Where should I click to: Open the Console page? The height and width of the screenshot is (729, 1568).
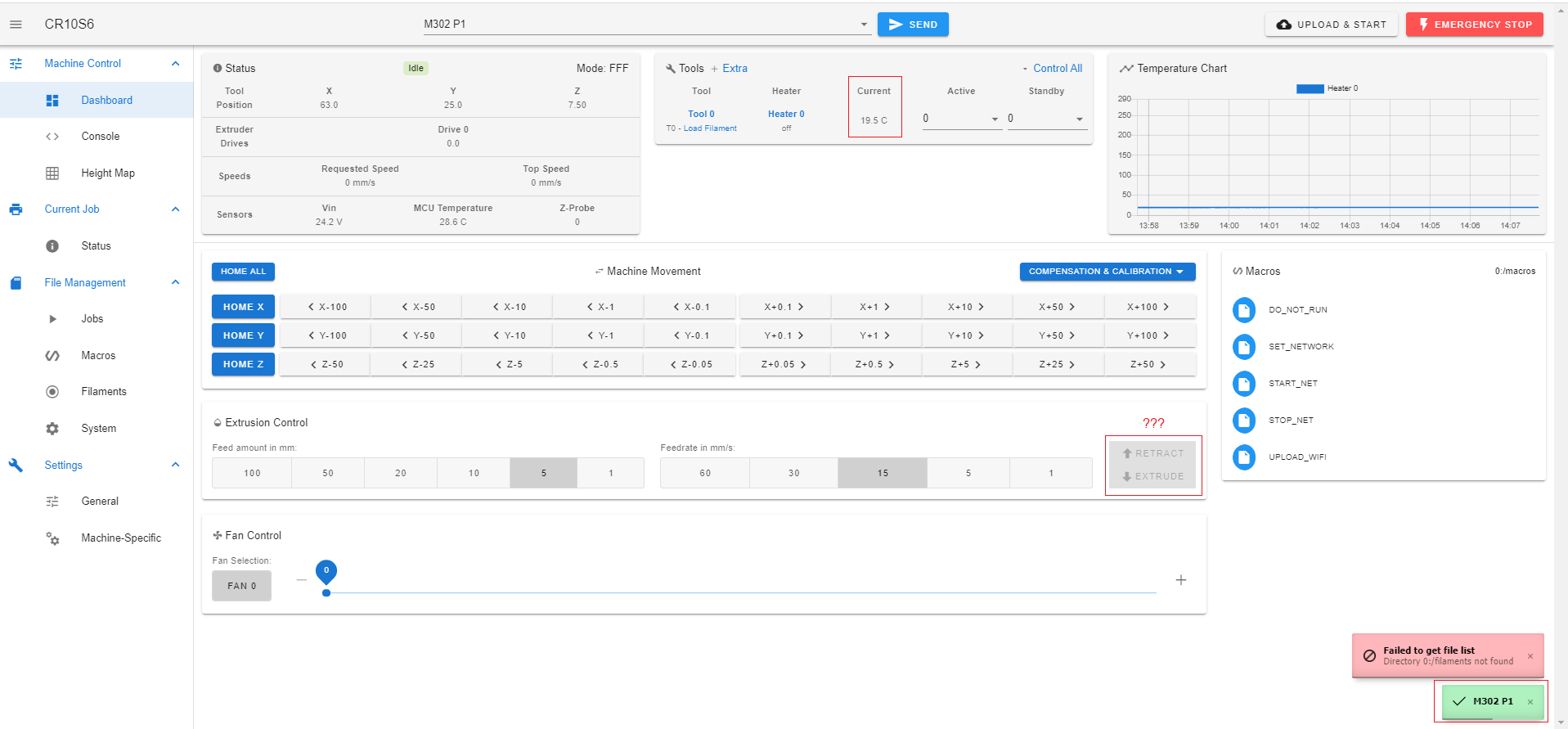97,137
